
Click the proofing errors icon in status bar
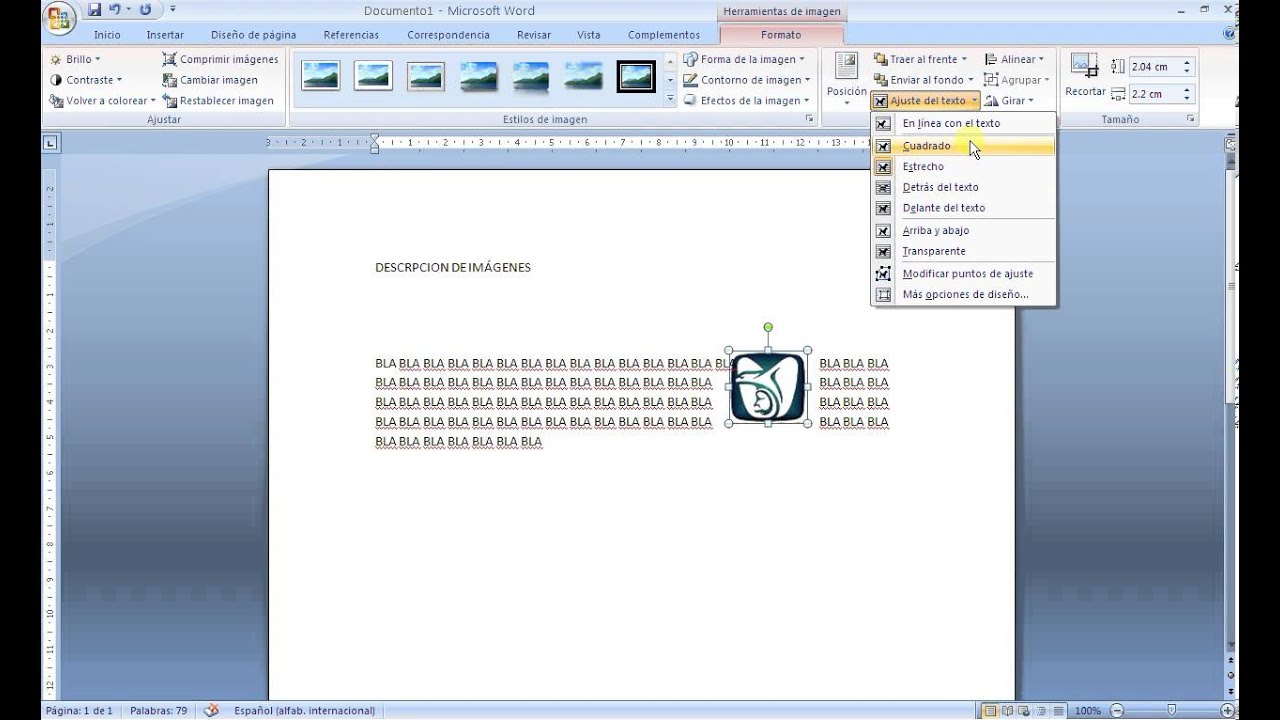211,711
